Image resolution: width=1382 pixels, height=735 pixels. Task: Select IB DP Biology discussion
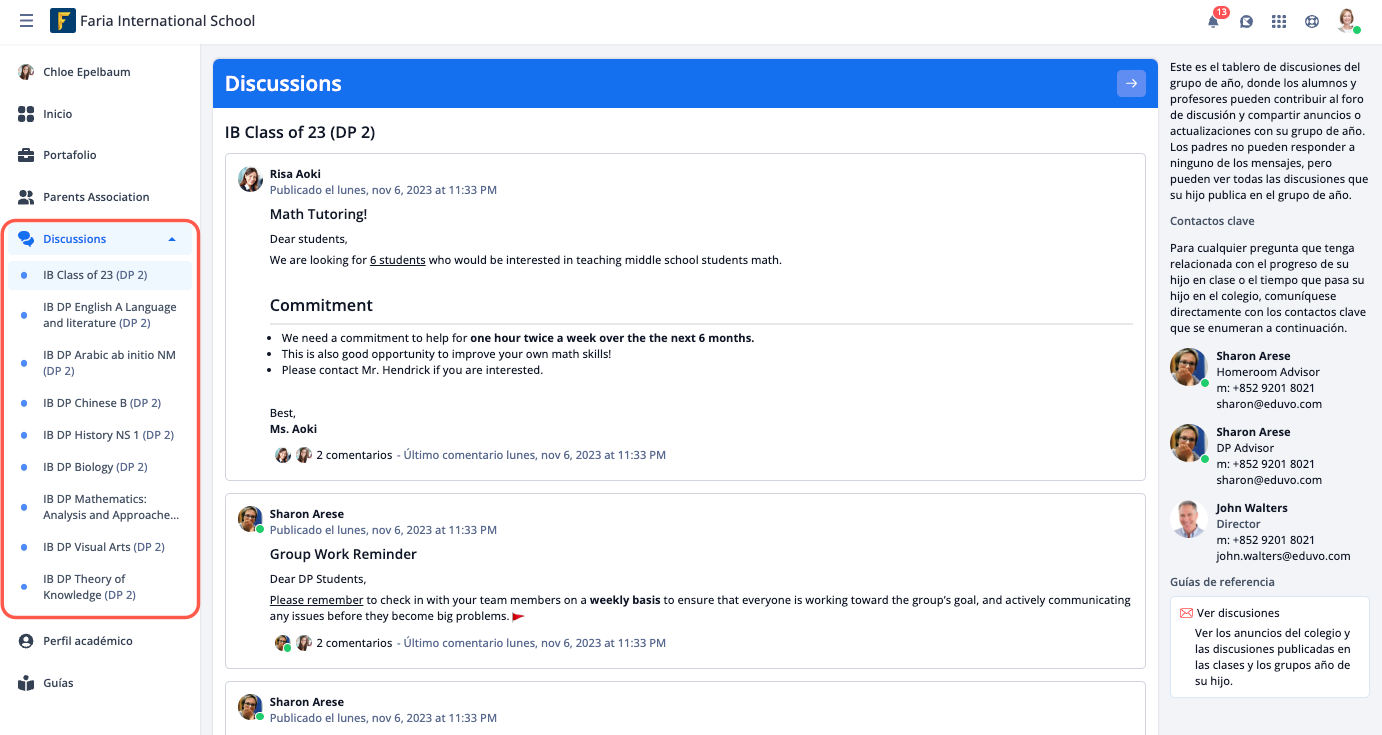[x=95, y=467]
